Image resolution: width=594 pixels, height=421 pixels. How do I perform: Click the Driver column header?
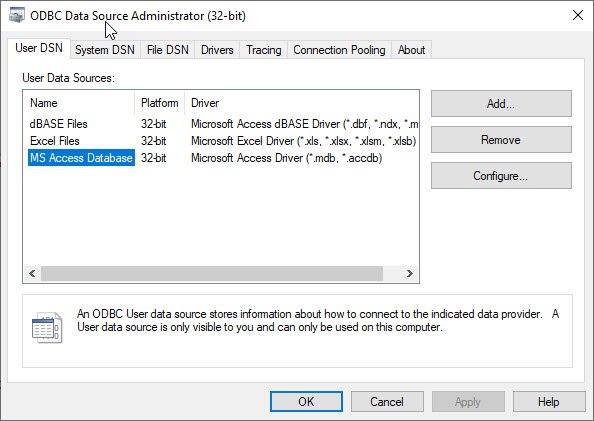pyautogui.click(x=302, y=103)
